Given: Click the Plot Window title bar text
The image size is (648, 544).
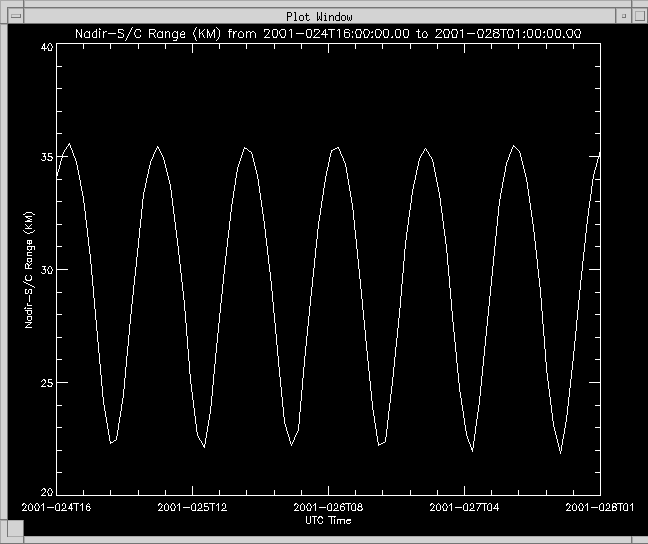Looking at the screenshot, I should 320,15.
